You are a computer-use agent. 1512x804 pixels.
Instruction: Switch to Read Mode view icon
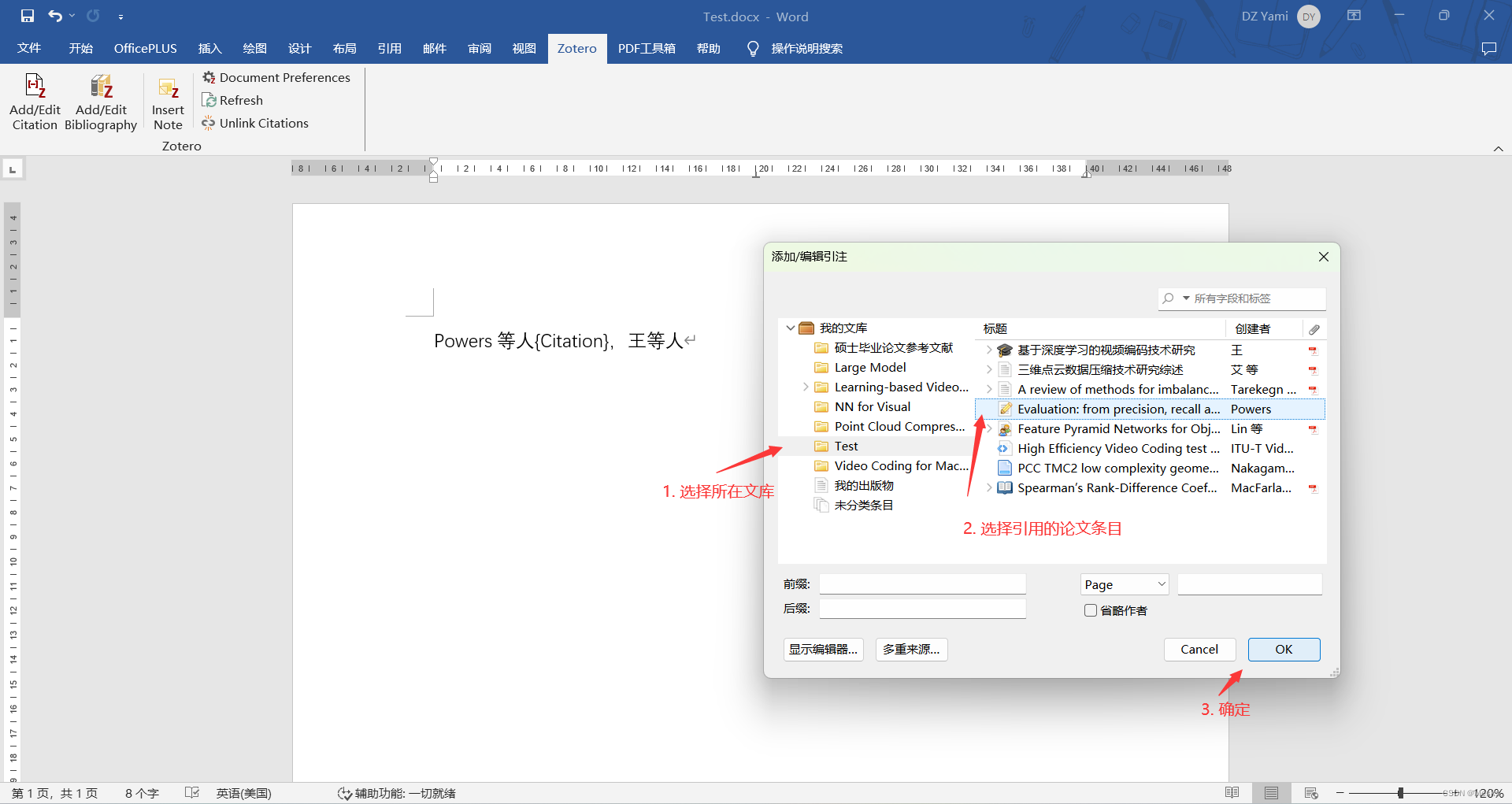[1232, 793]
